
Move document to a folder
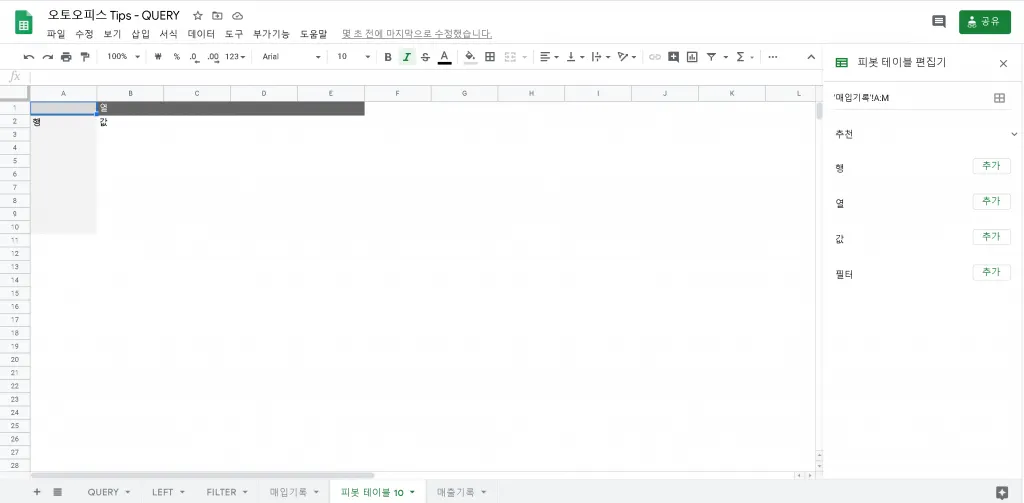tap(217, 16)
